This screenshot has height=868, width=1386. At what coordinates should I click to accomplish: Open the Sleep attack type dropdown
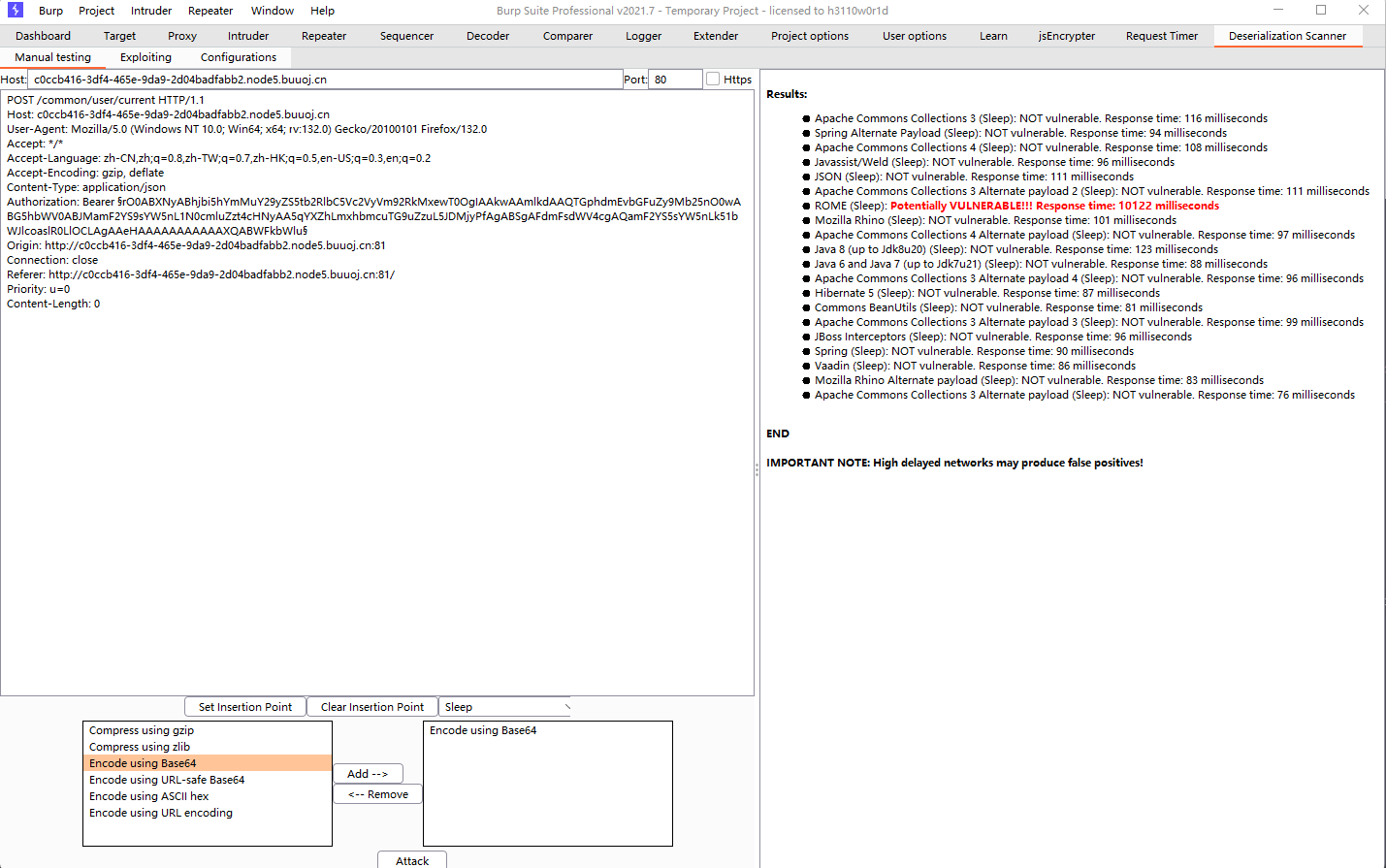pyautogui.click(x=505, y=707)
